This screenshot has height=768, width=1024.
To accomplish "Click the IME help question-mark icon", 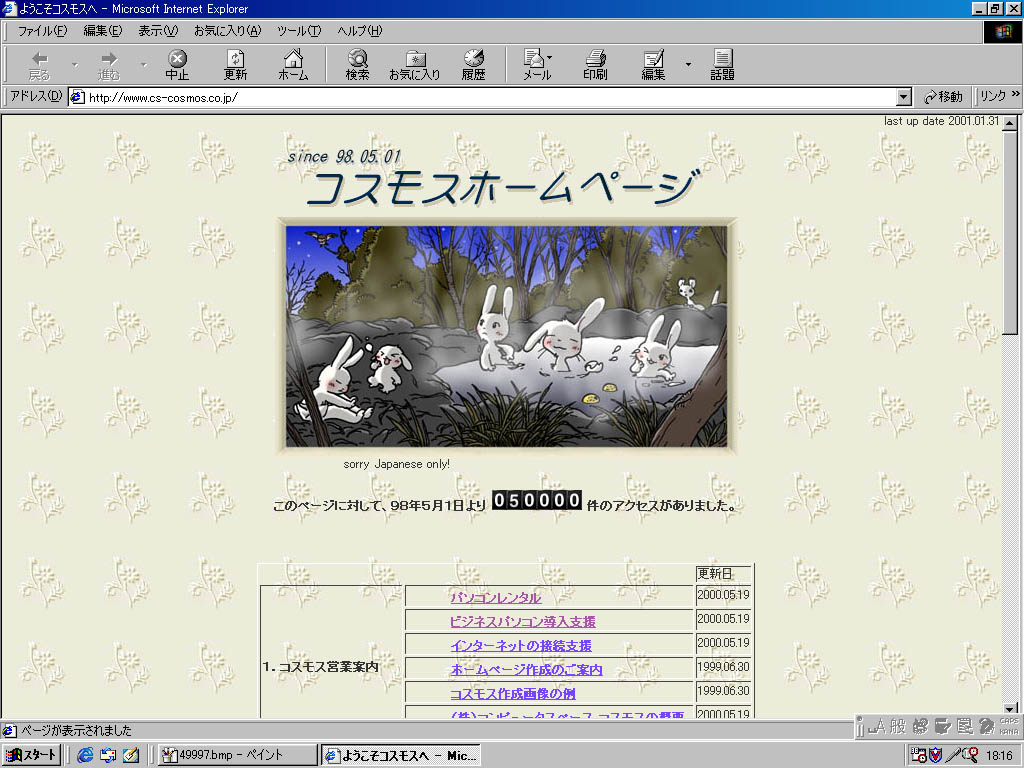I will pyautogui.click(x=986, y=726).
